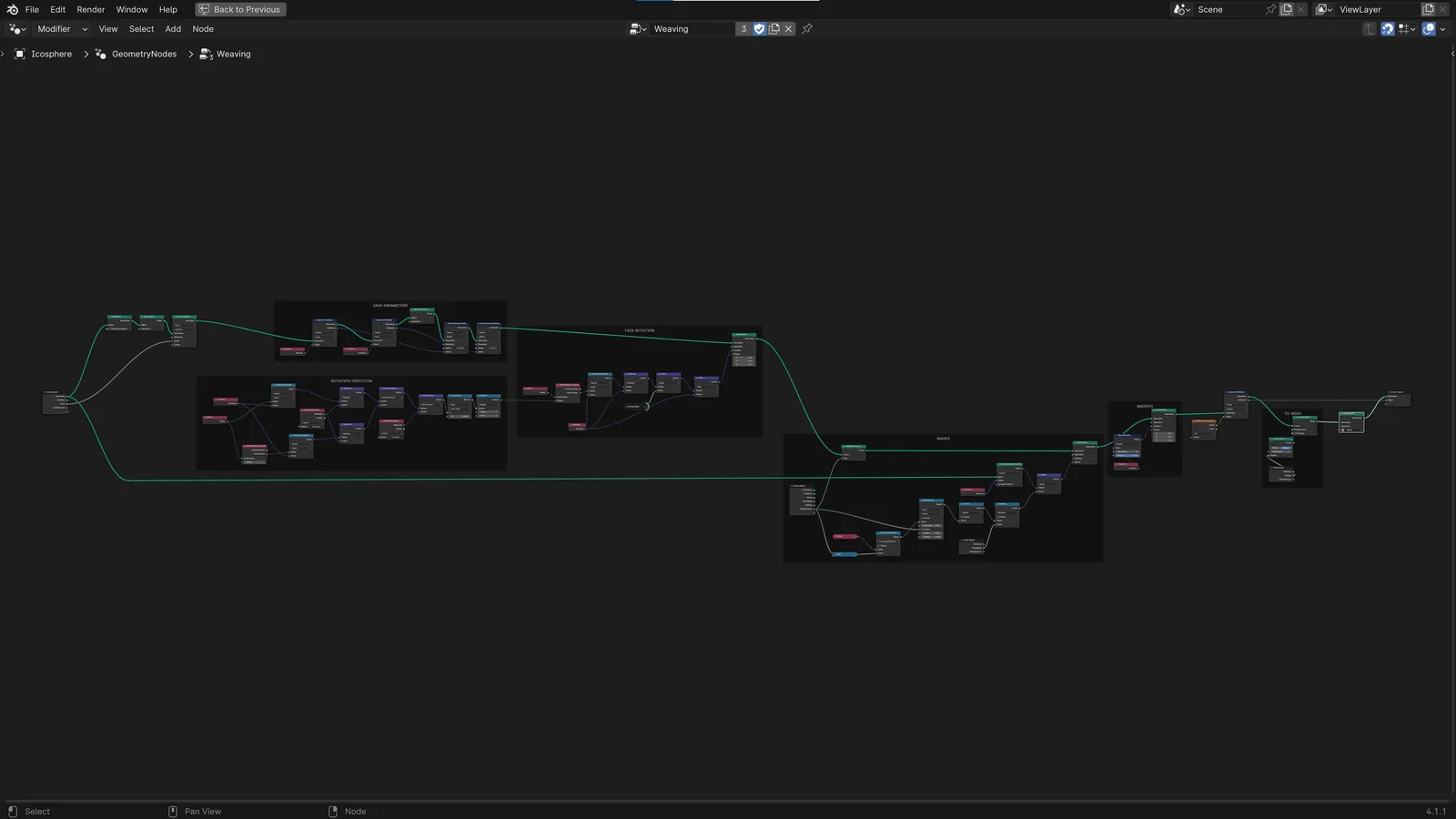The image size is (1456, 819).
Task: Create a duplicate of the Weaving node group
Action: click(x=773, y=28)
